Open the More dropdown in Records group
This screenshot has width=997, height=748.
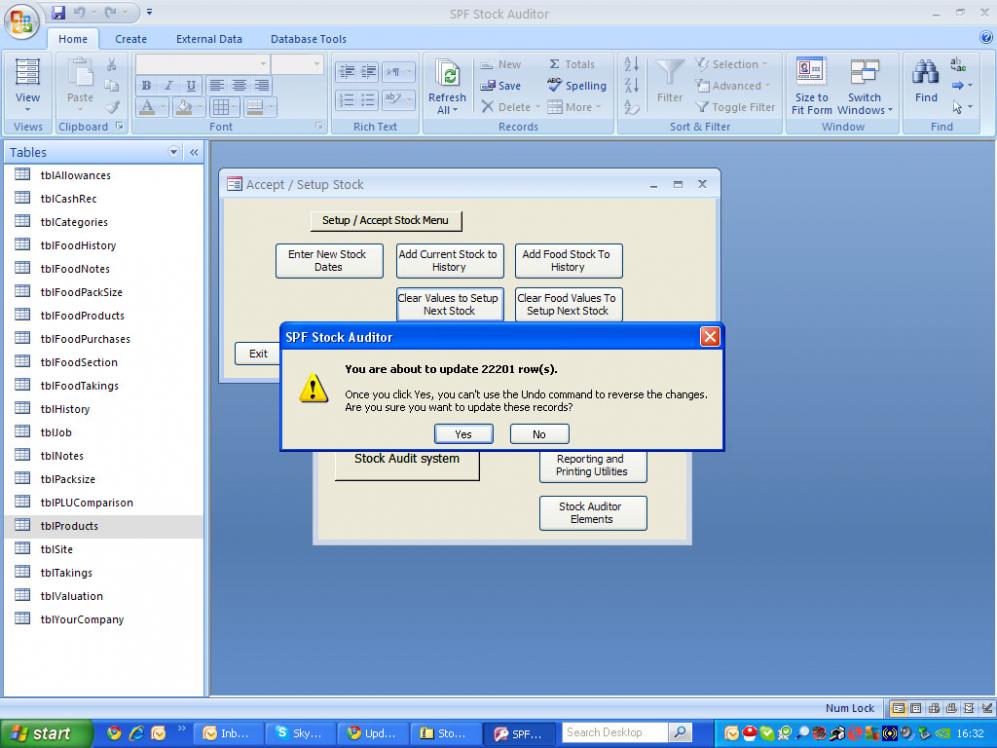pos(574,107)
